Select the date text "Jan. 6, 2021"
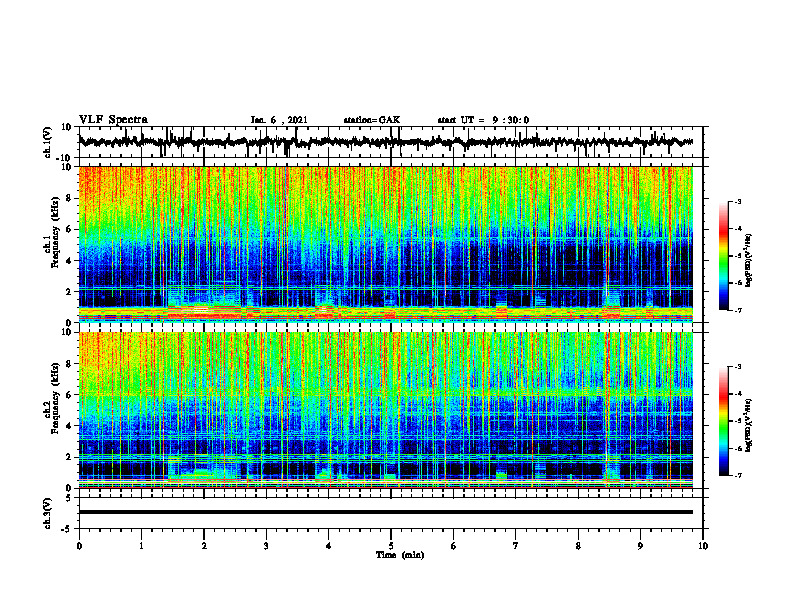The width and height of the screenshot is (792, 612). 279,120
